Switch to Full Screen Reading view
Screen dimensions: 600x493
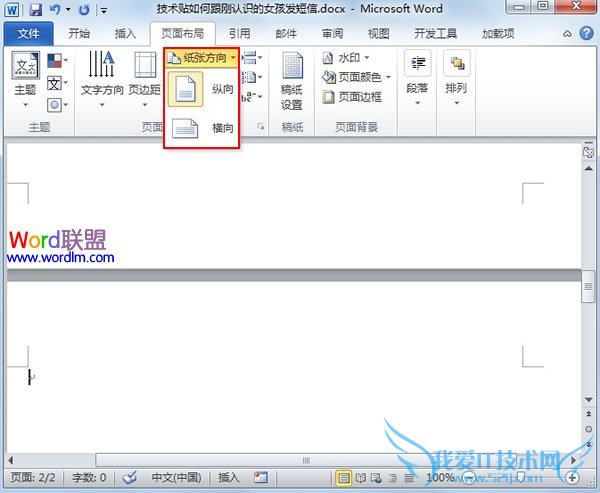tap(360, 478)
